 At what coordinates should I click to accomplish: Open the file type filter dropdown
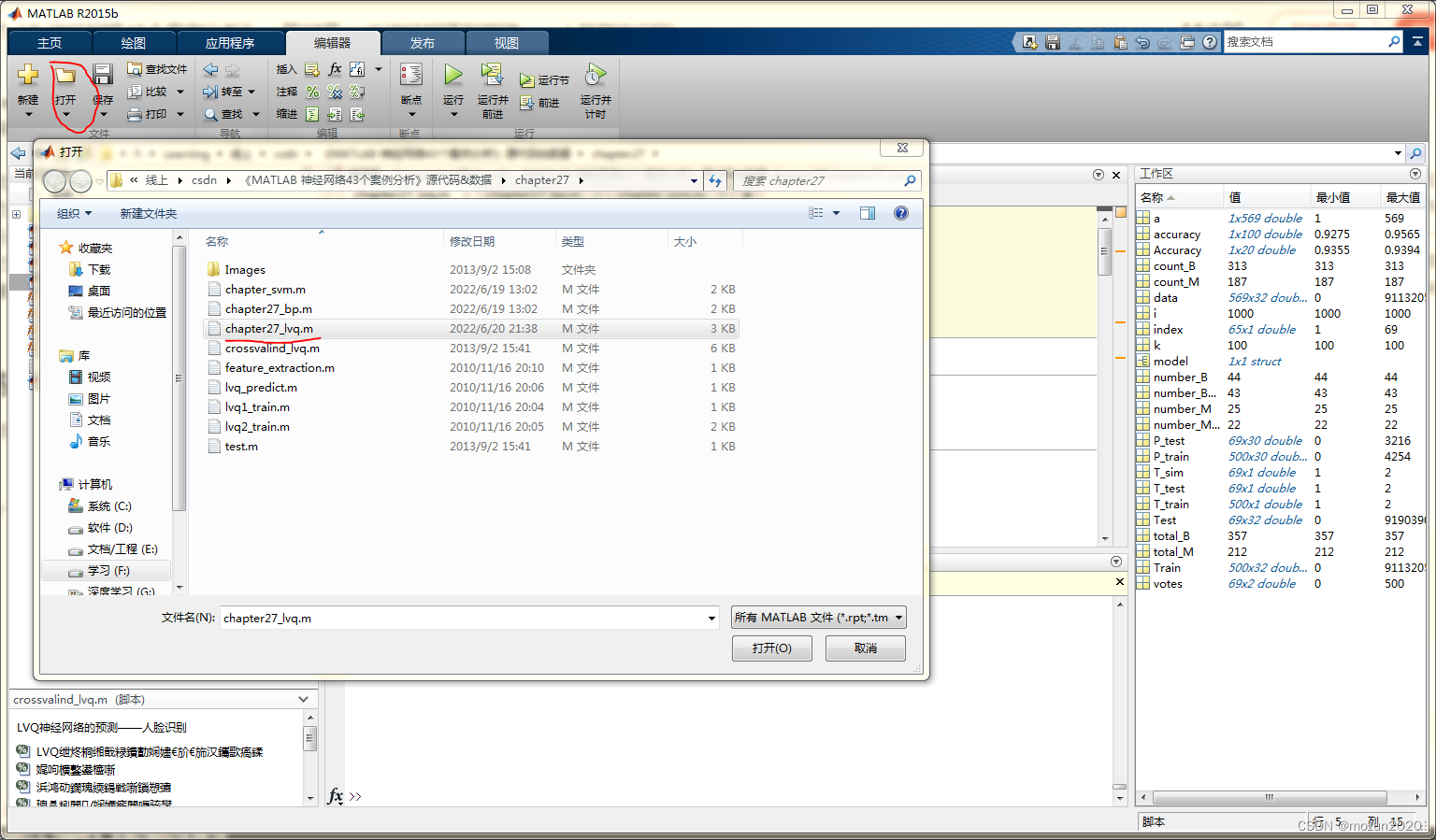point(819,618)
